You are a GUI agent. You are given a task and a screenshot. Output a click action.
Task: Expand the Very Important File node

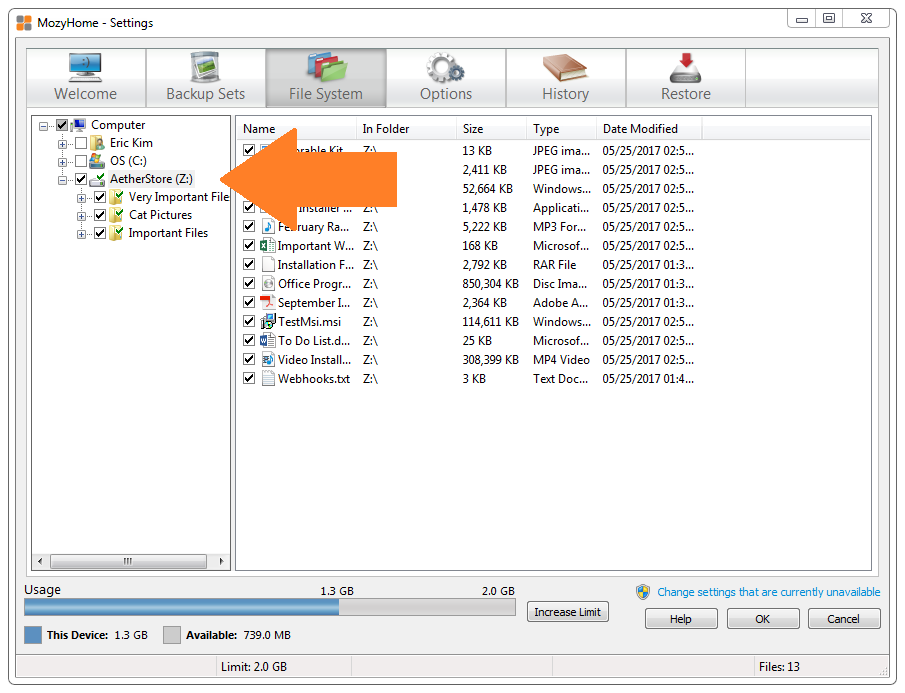click(x=81, y=198)
